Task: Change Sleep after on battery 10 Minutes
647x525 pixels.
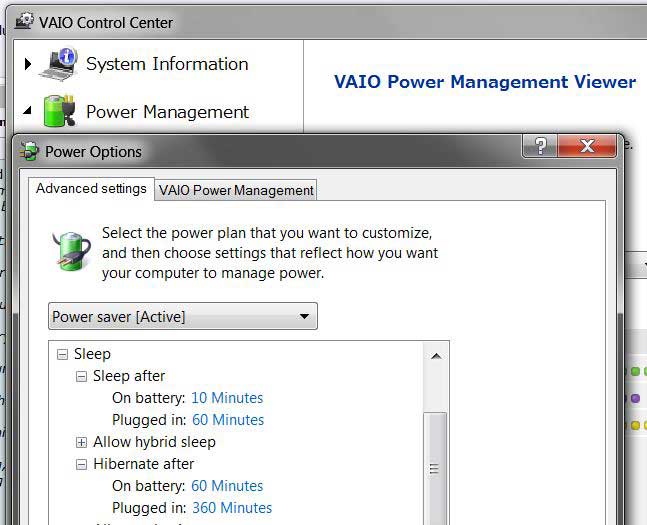Action: pyautogui.click(x=227, y=398)
